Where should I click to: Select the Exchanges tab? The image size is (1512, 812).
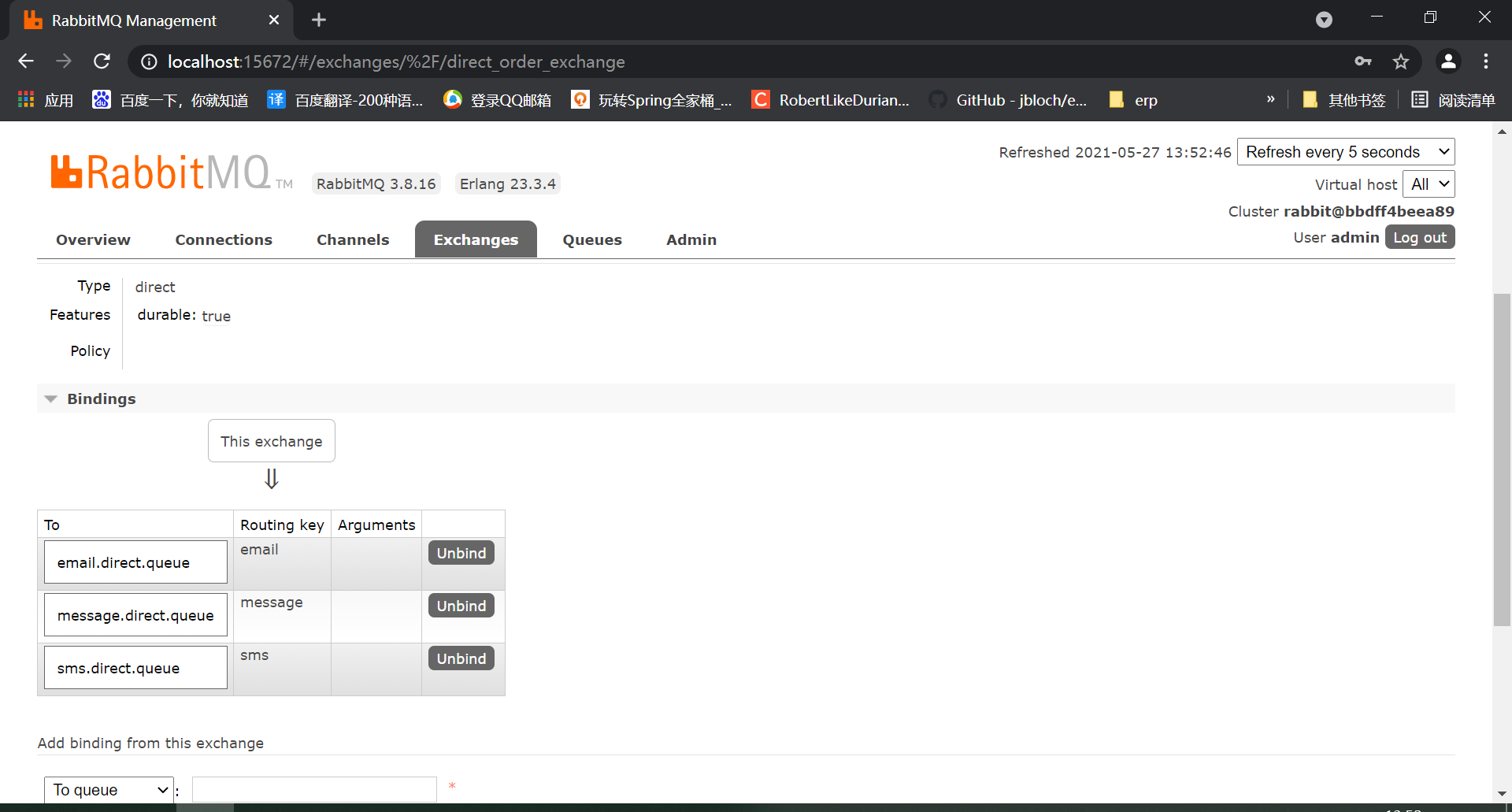click(476, 239)
